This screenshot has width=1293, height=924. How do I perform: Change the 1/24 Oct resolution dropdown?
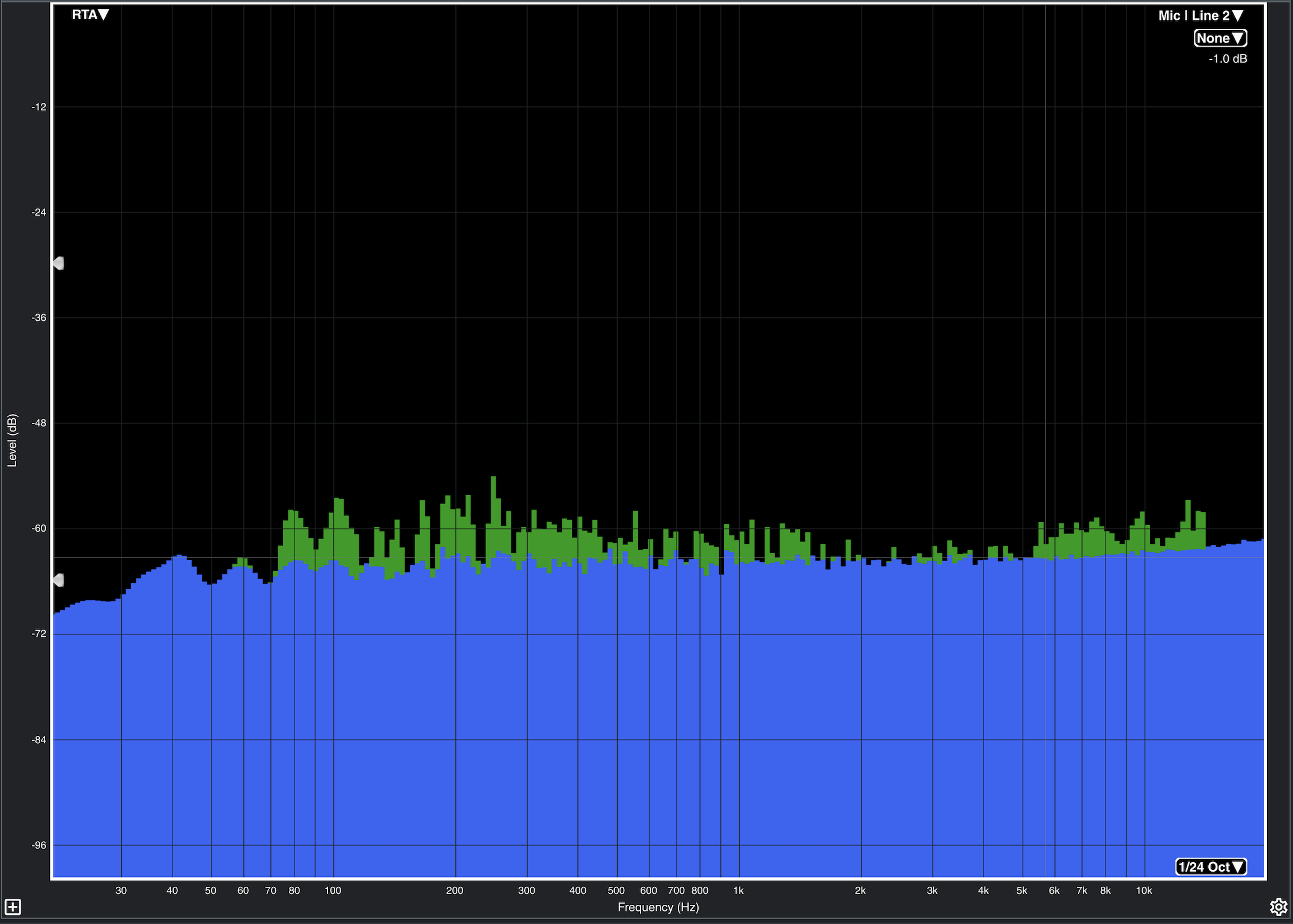coord(1211,867)
